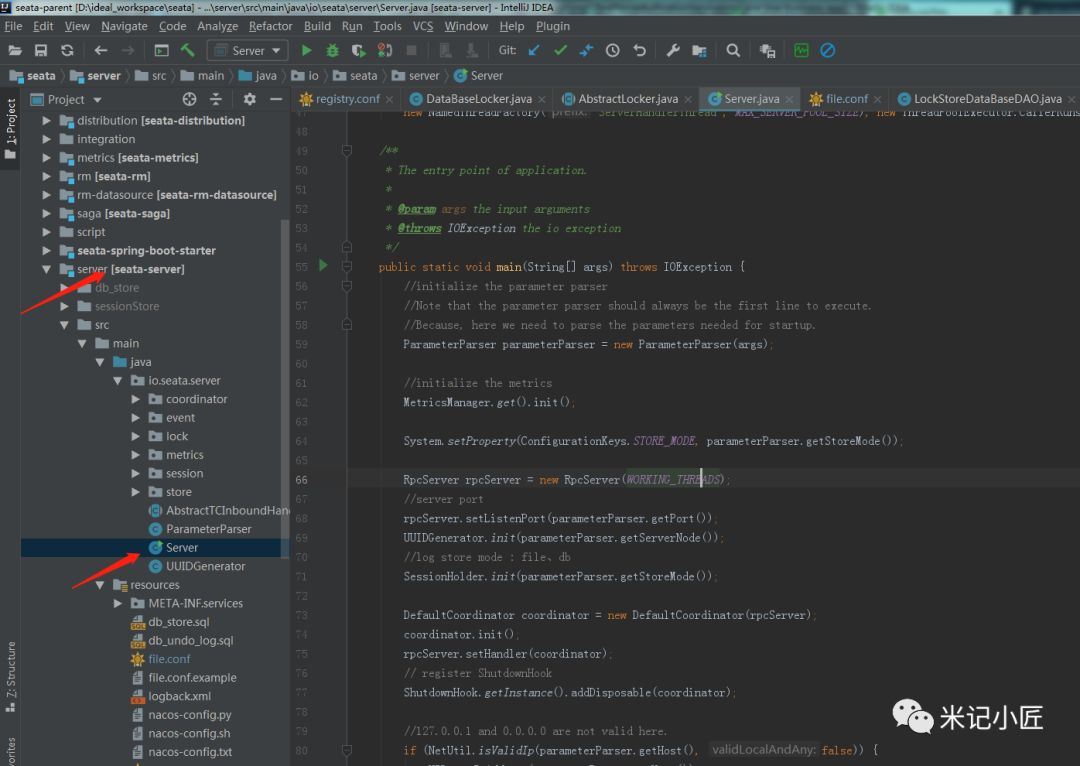Open Settings with the wrench icon

tap(673, 50)
